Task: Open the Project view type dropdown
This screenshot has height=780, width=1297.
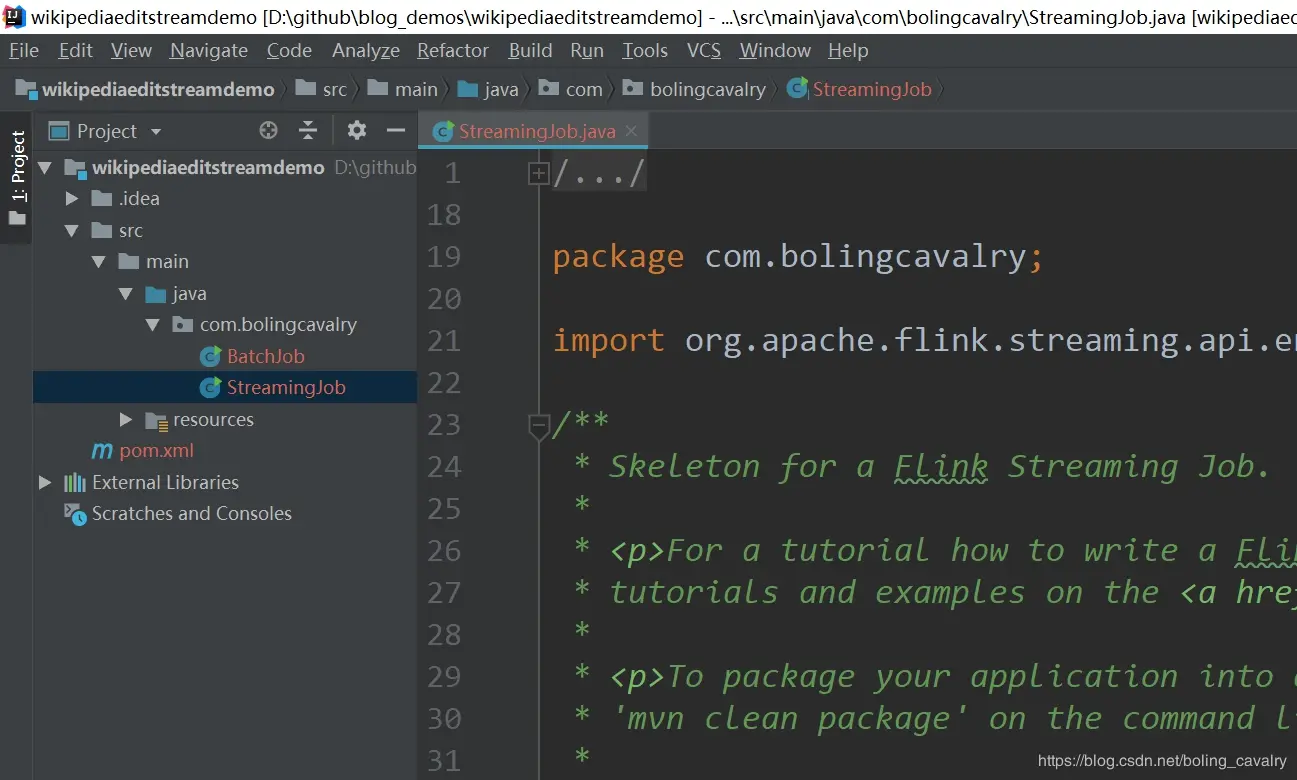Action: tap(155, 132)
